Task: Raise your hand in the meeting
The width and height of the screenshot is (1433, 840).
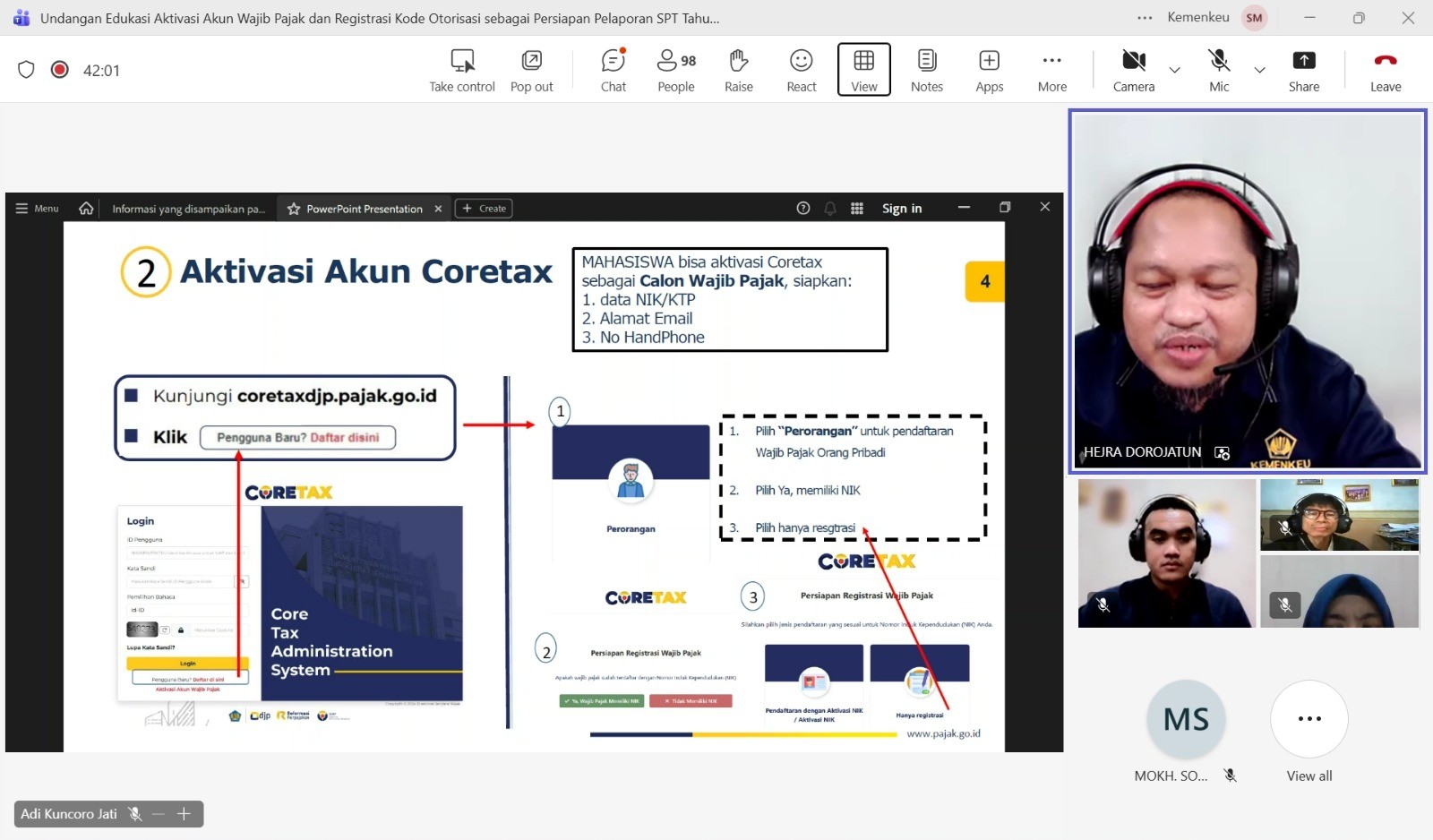Action: click(x=738, y=70)
